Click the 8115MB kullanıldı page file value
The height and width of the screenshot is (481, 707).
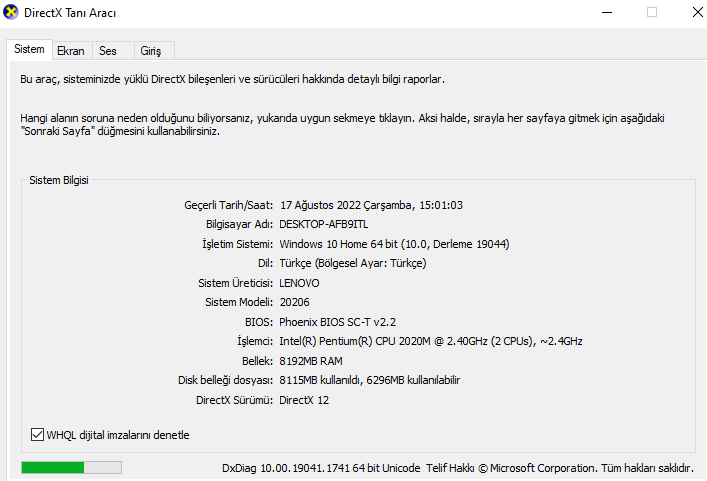[369, 380]
